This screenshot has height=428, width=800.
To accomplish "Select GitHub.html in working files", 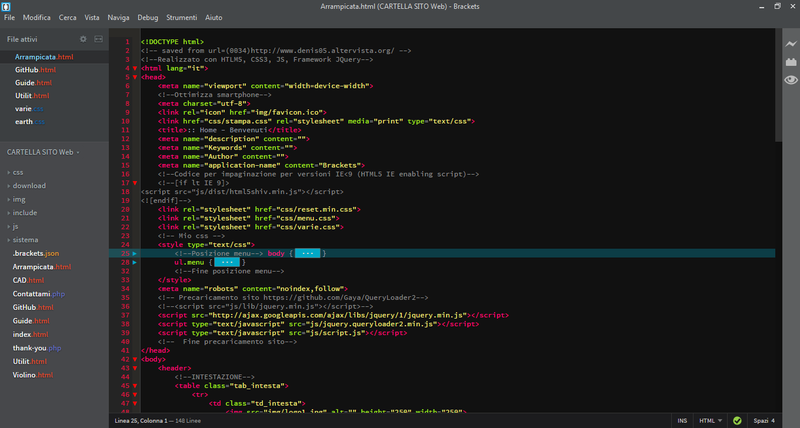I will (34, 70).
